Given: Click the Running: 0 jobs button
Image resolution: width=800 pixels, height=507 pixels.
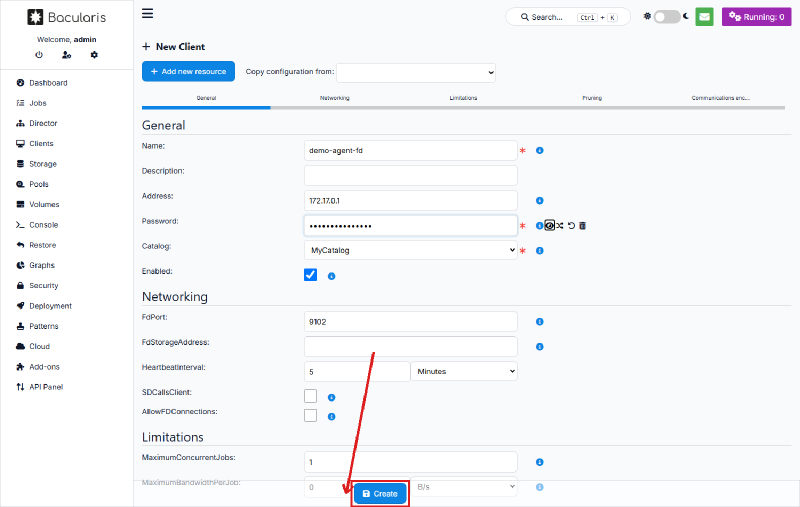Looking at the screenshot, I should tap(757, 17).
